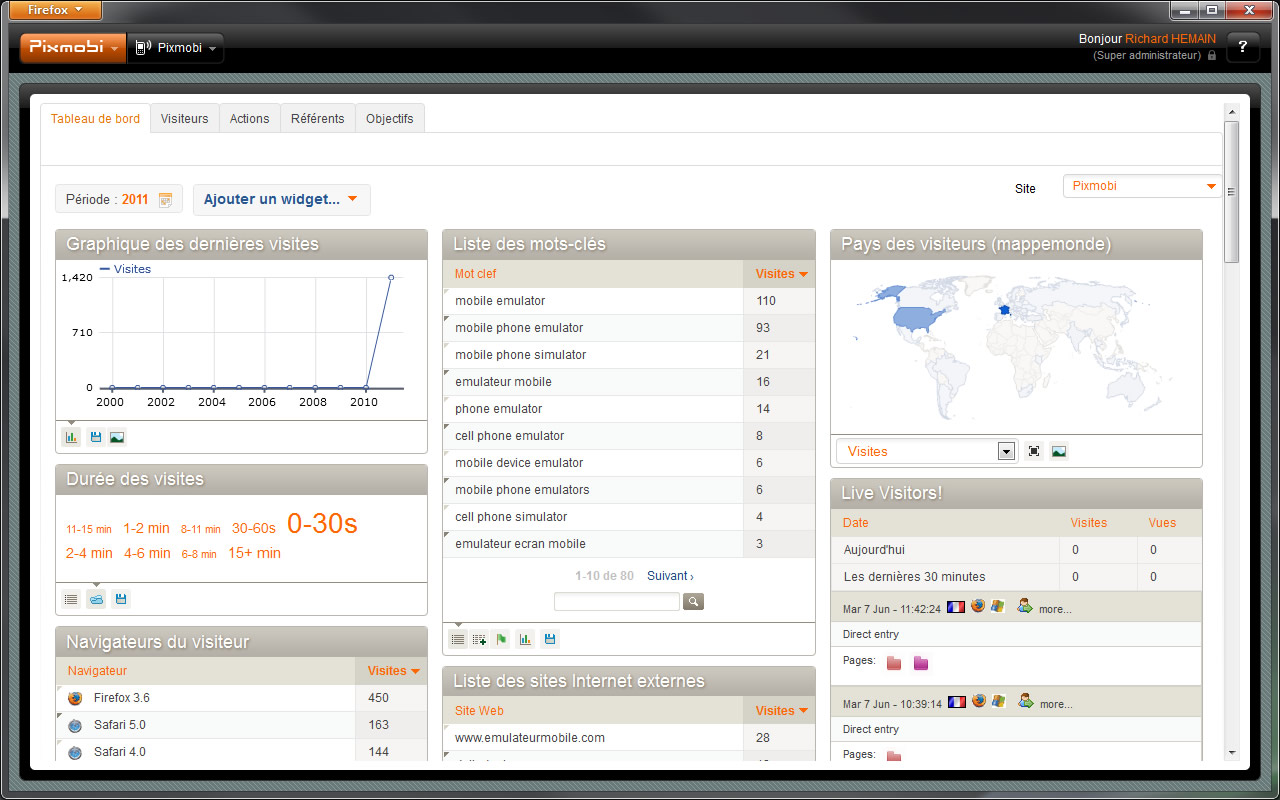Screen dimensions: 1280x800
Task: Open the Pixmobi logo dropdown menu
Action: coord(73,48)
